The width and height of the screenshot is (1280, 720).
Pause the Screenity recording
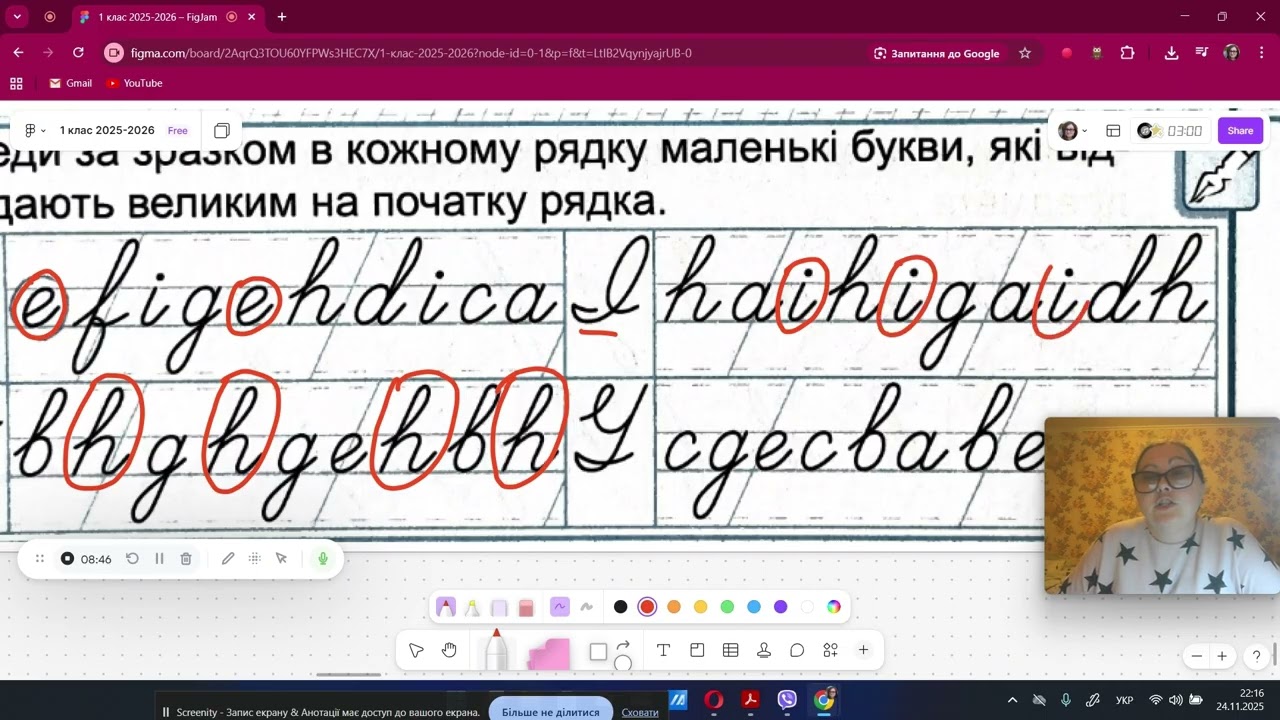click(159, 559)
